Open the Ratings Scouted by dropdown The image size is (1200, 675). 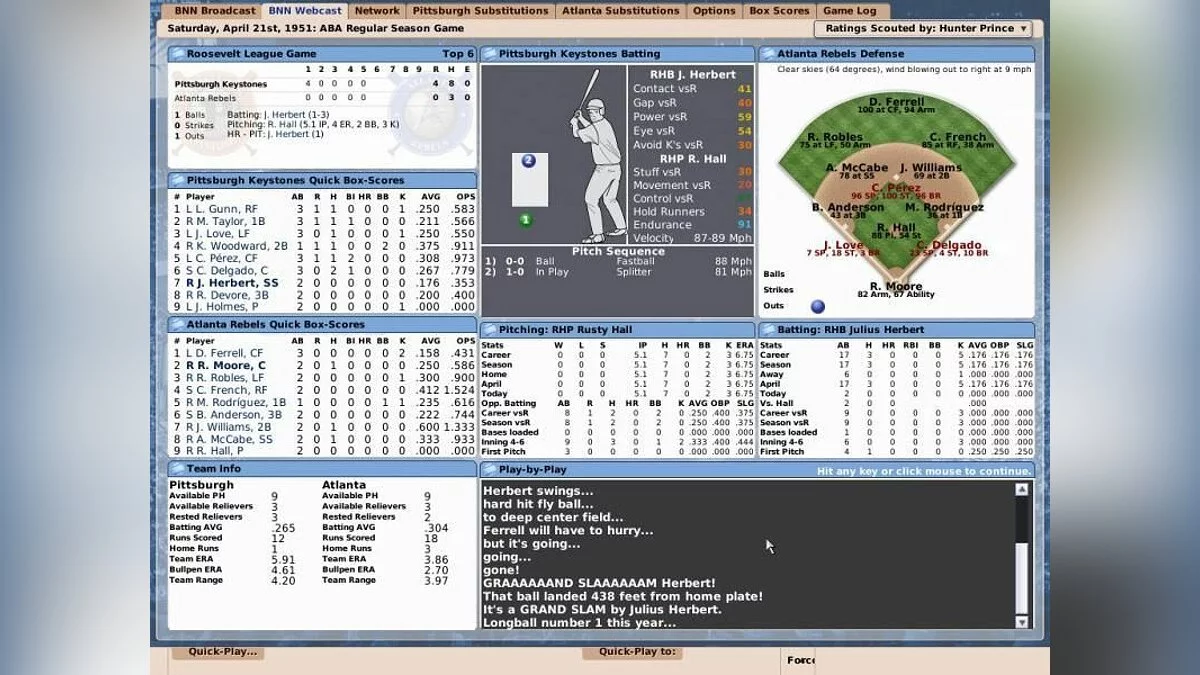pyautogui.click(x=923, y=28)
